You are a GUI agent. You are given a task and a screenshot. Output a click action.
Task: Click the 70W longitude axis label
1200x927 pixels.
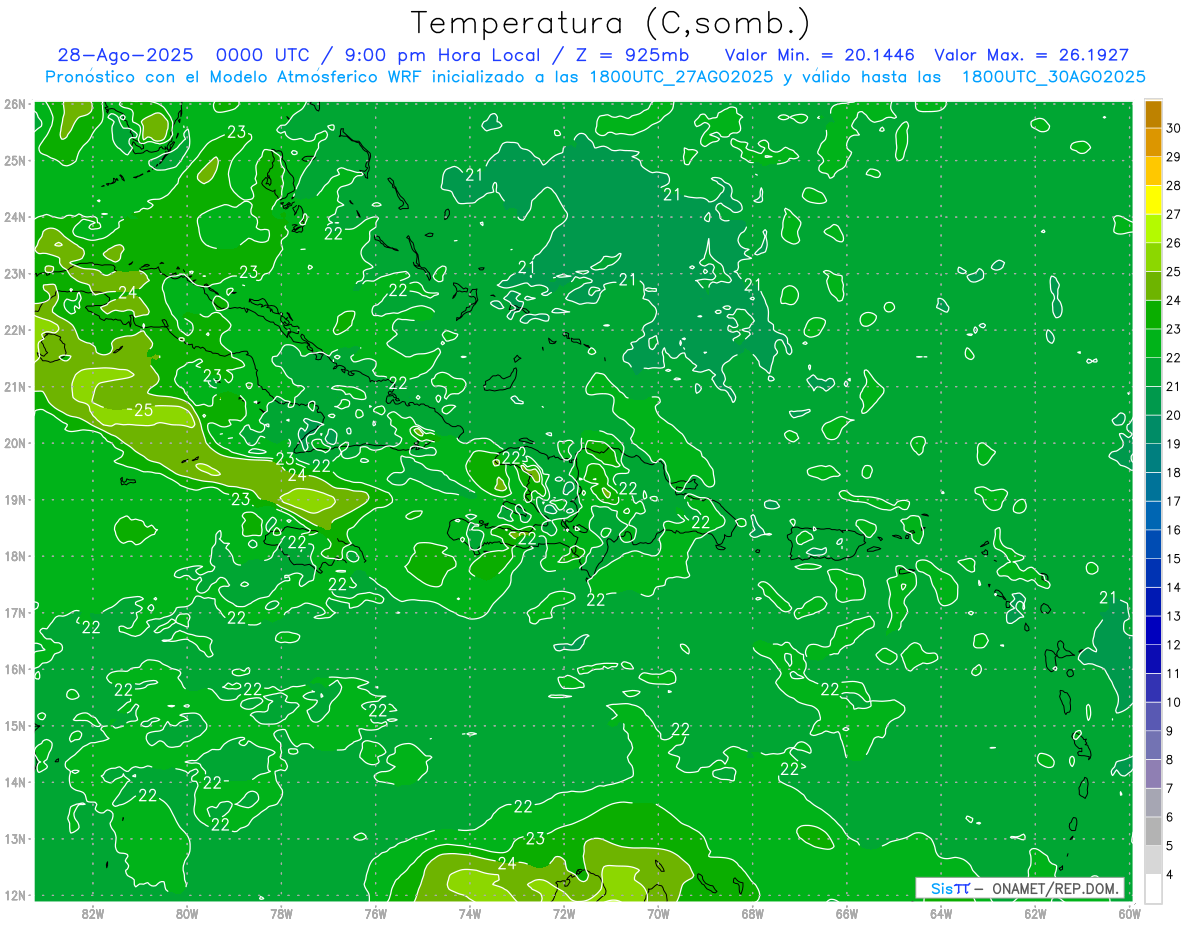coord(658,913)
